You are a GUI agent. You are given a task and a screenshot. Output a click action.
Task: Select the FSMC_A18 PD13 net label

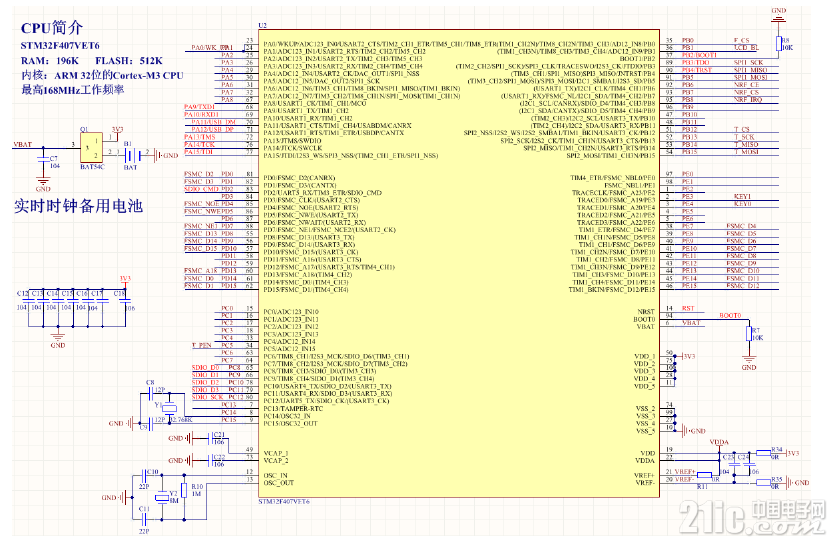pyautogui.click(x=210, y=271)
